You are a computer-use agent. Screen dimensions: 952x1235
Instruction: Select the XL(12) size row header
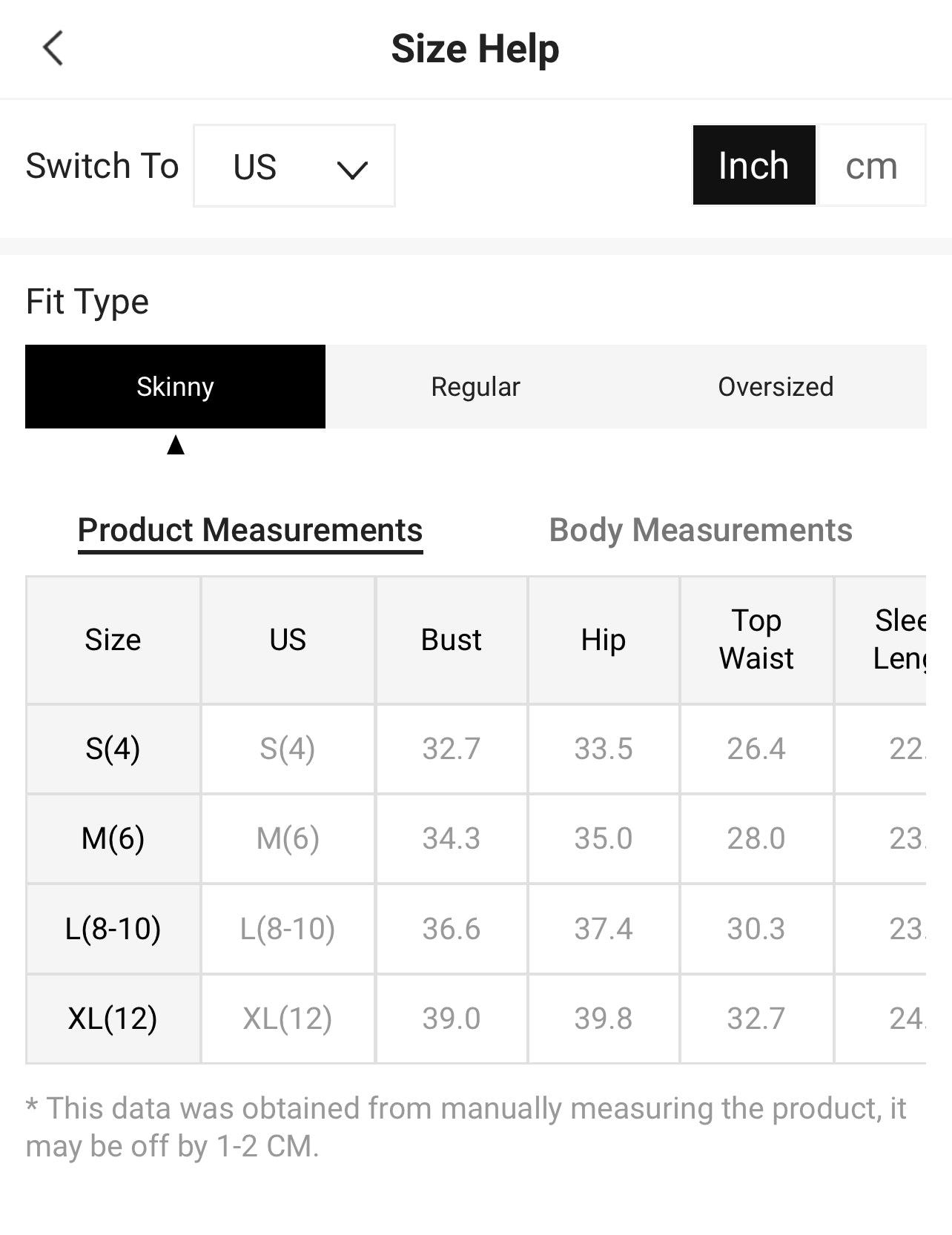(113, 1019)
